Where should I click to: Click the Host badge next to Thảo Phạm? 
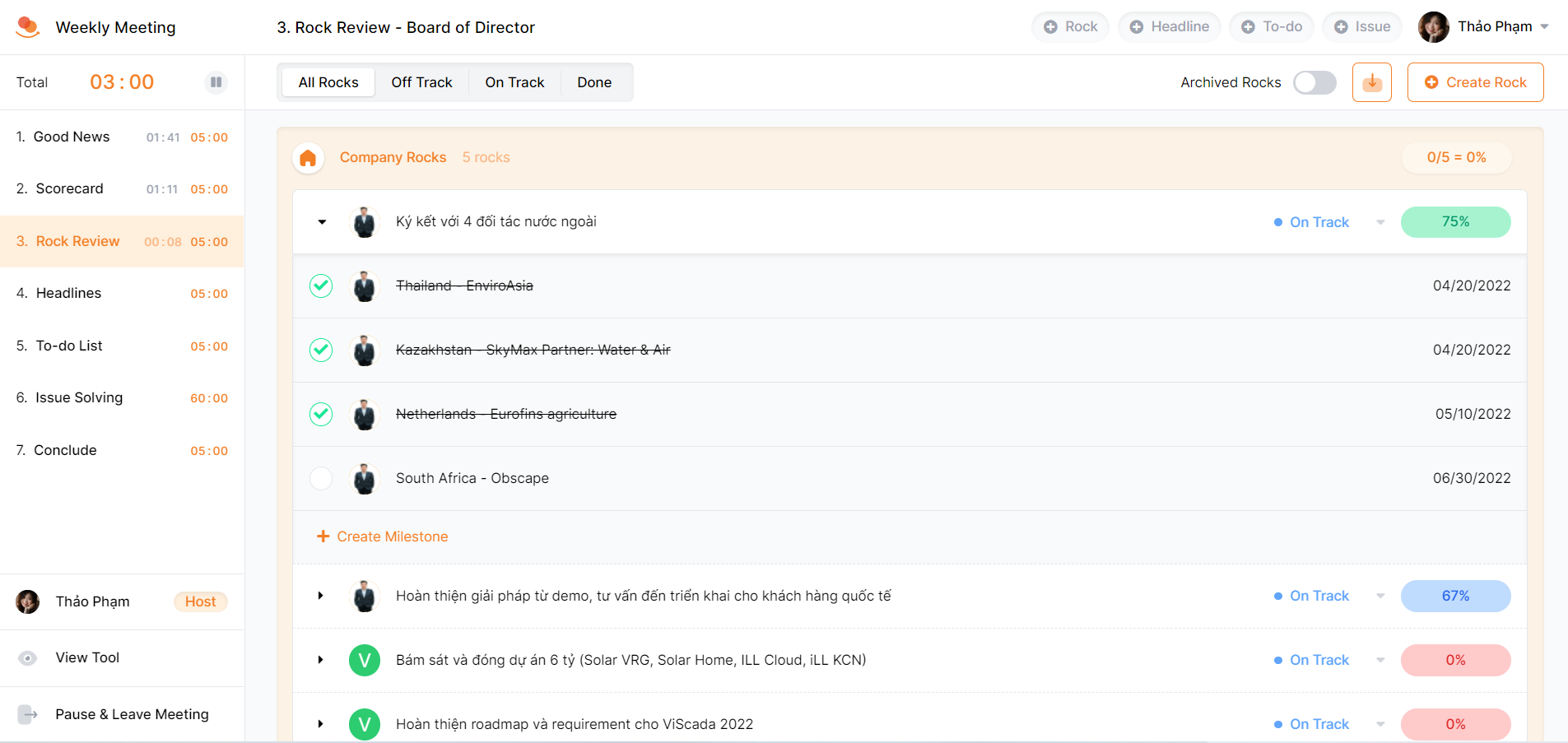point(200,601)
